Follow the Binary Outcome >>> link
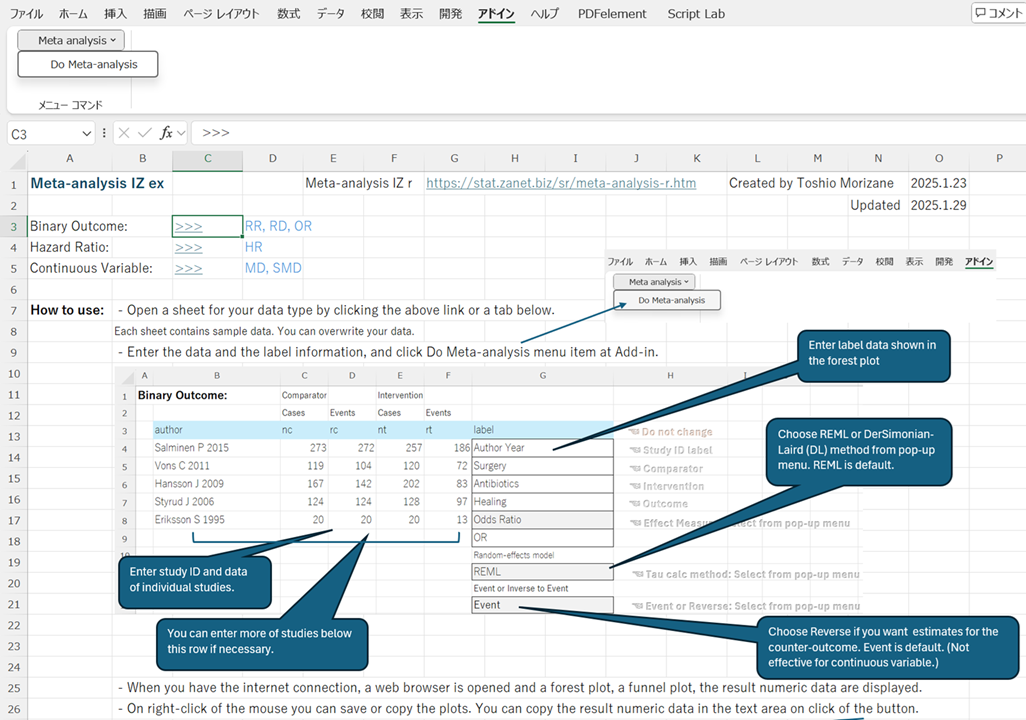The image size is (1026, 720). (x=188, y=226)
